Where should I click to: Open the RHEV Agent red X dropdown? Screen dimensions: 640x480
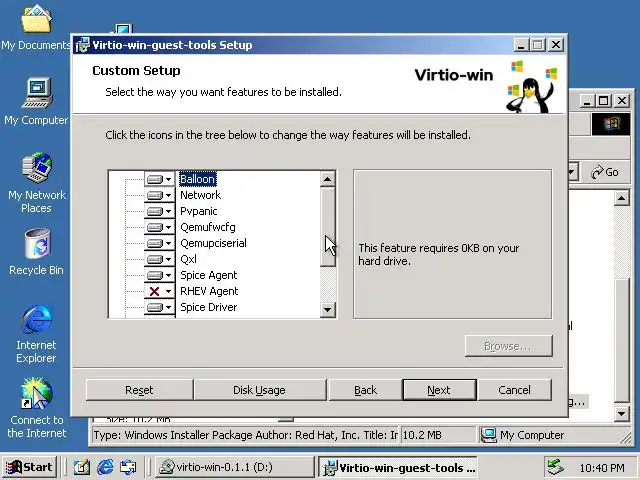click(159, 291)
